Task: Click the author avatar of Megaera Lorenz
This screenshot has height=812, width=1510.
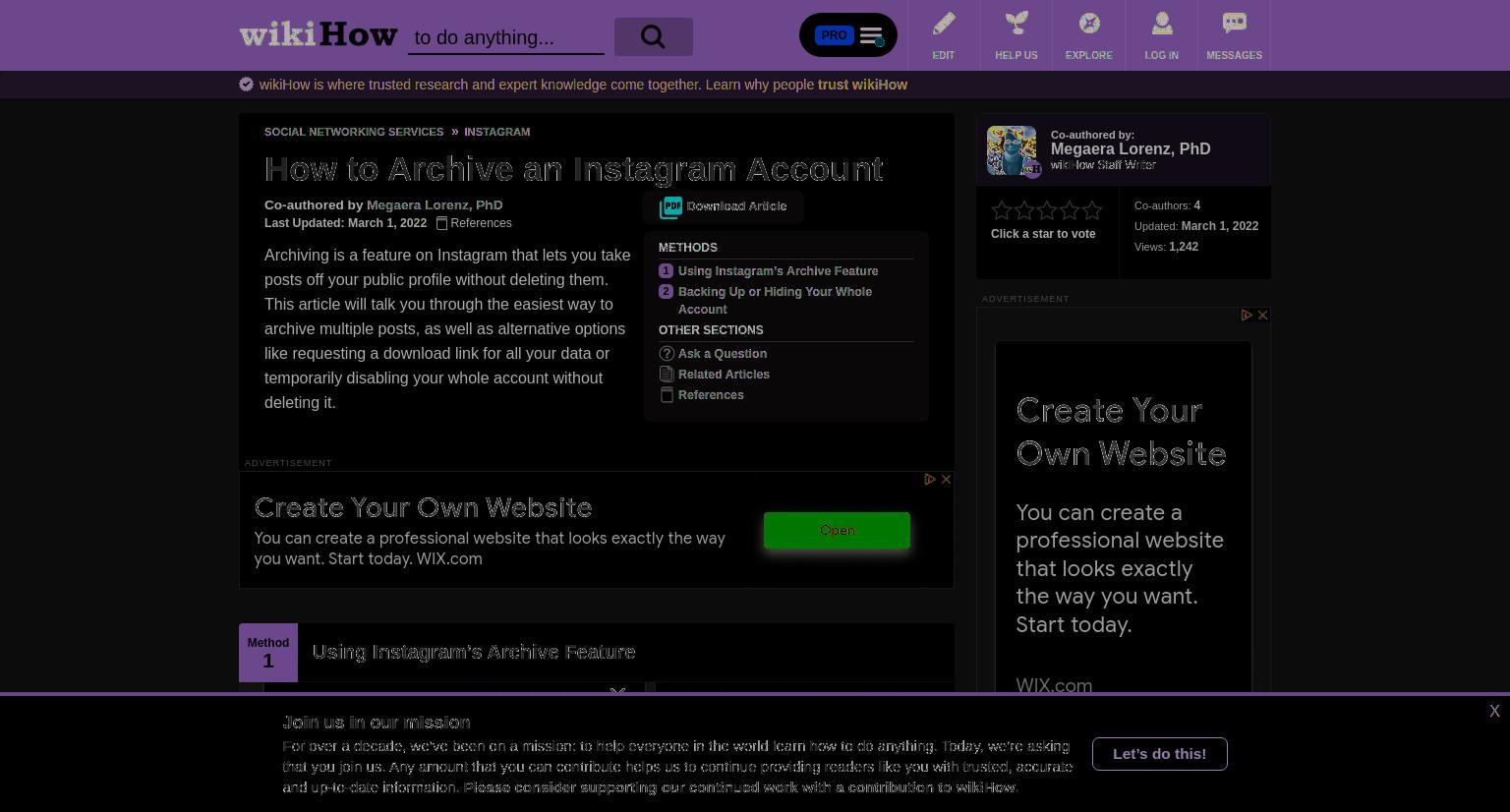Action: [1012, 150]
